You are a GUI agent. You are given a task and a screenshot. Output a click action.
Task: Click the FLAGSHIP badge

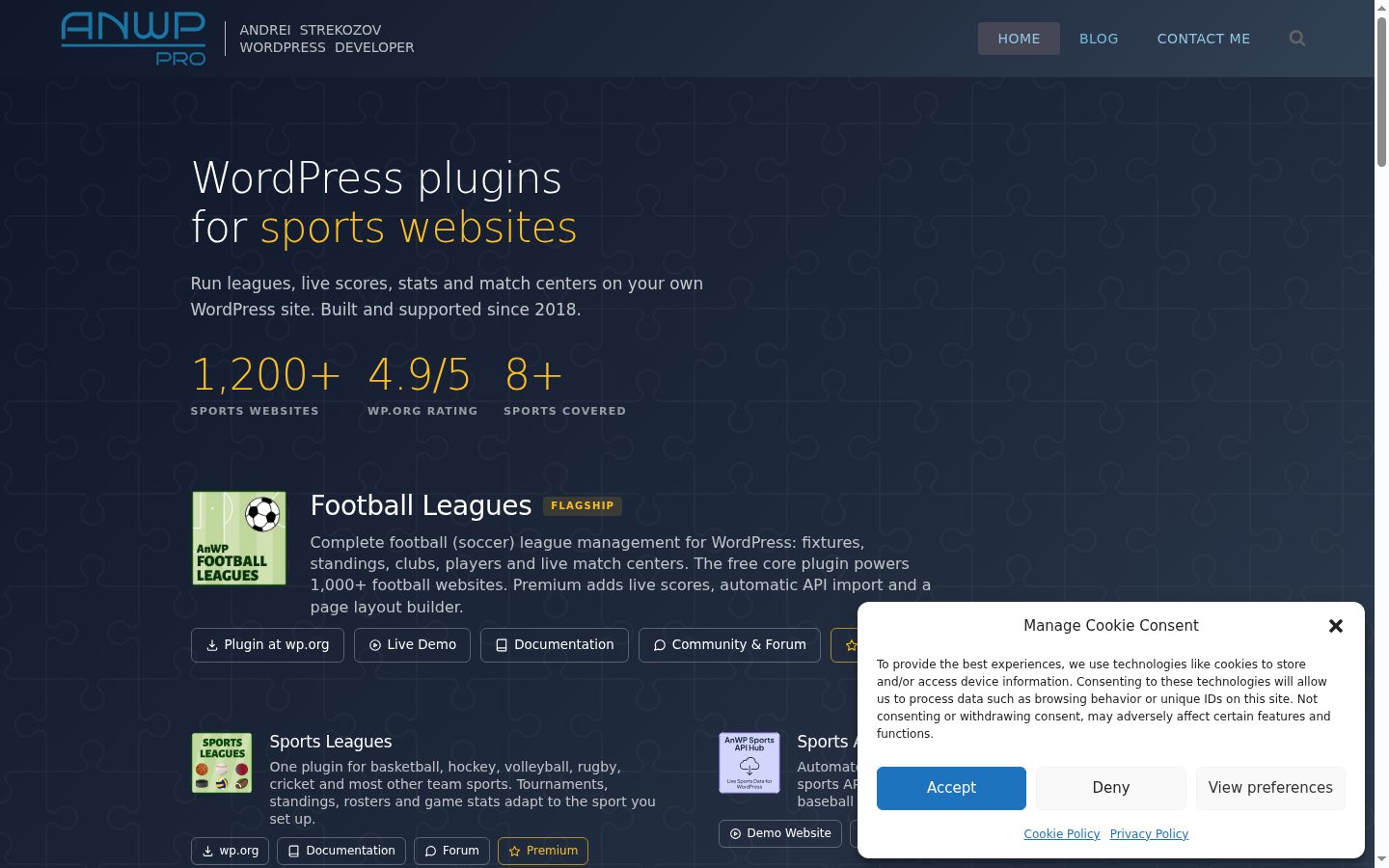[x=583, y=505]
